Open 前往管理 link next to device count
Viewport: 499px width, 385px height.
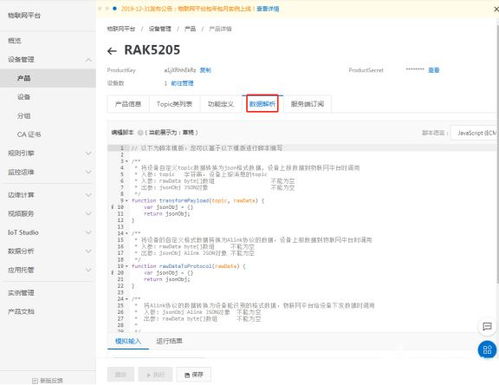[182, 83]
